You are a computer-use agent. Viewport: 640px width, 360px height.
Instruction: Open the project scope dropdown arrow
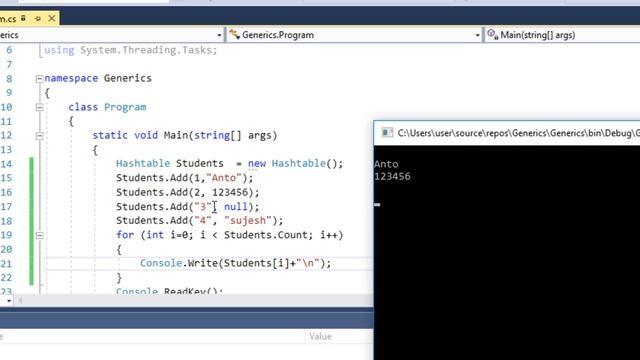(x=219, y=36)
